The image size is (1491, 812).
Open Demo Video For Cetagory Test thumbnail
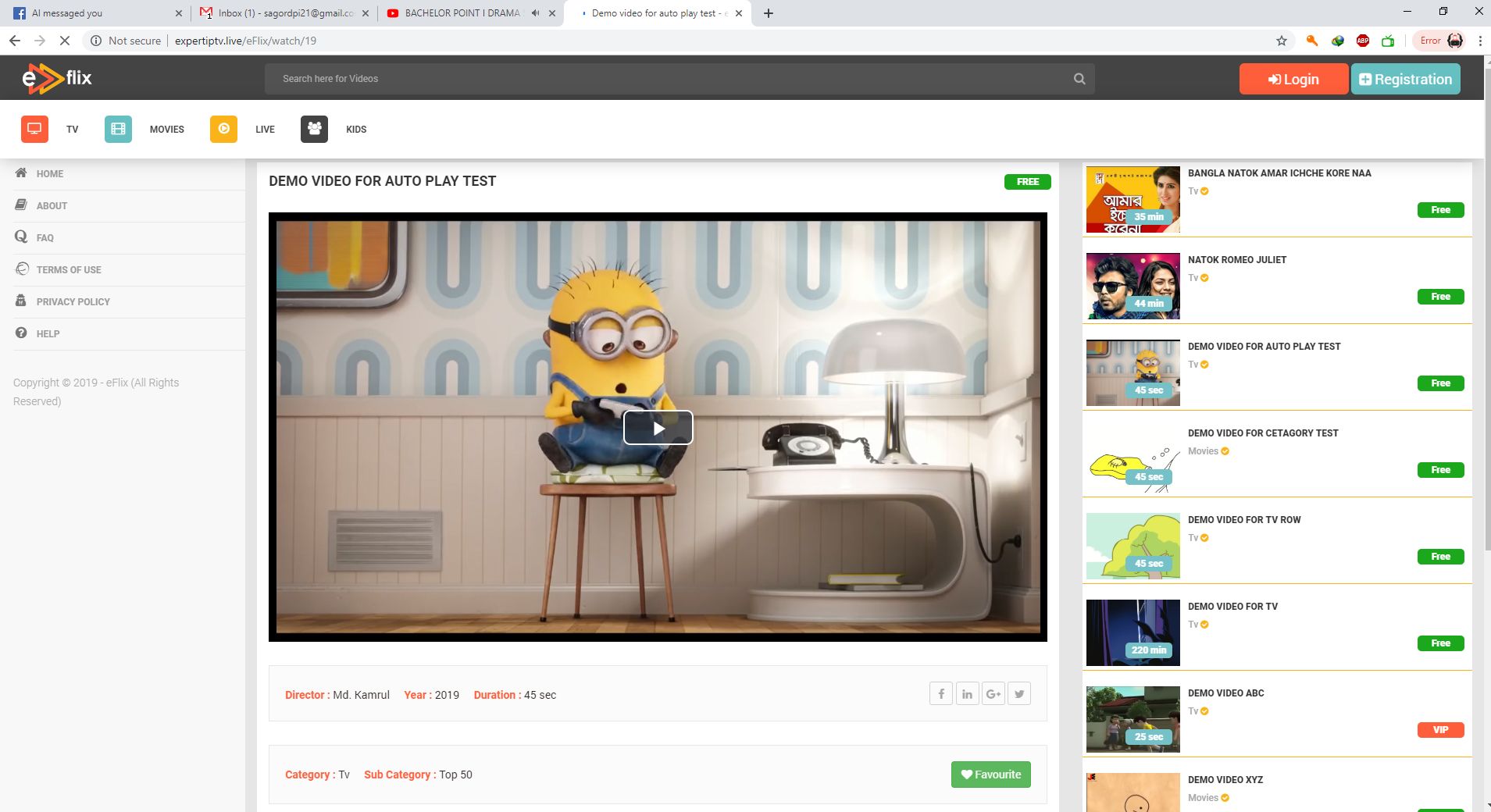1133,459
